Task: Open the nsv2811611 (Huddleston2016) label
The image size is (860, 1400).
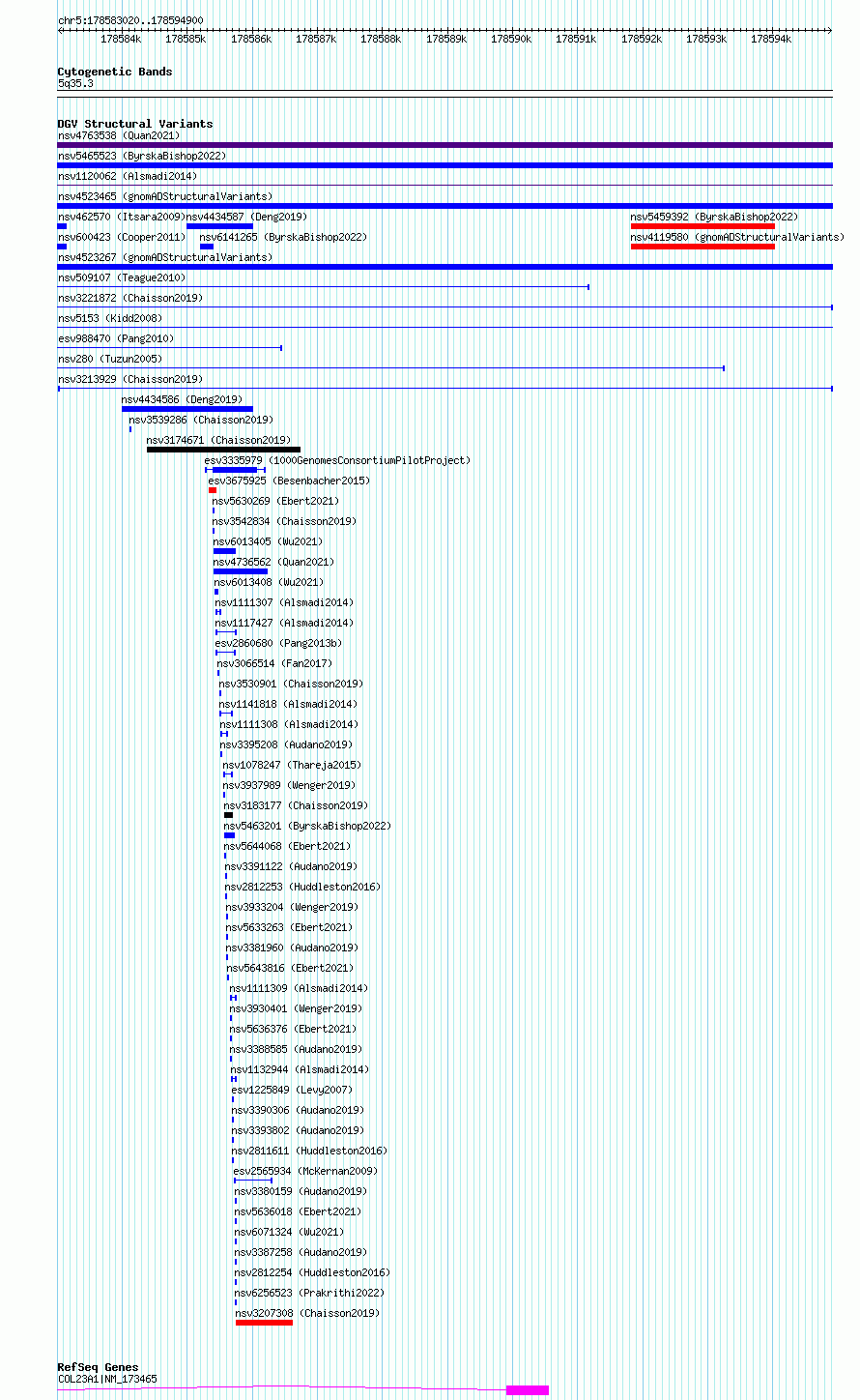Action: pyautogui.click(x=309, y=1151)
